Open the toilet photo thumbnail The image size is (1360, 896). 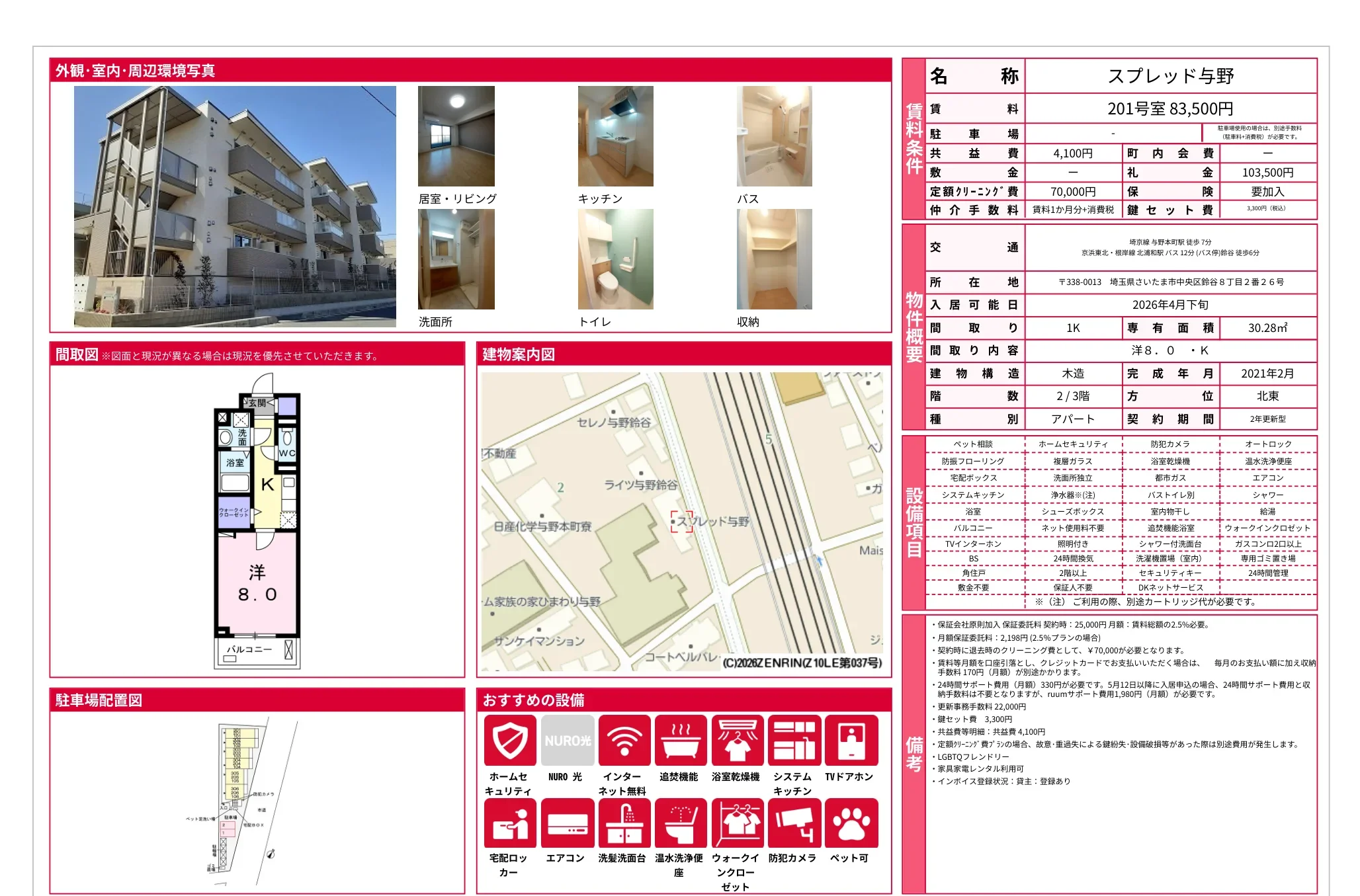pos(615,259)
